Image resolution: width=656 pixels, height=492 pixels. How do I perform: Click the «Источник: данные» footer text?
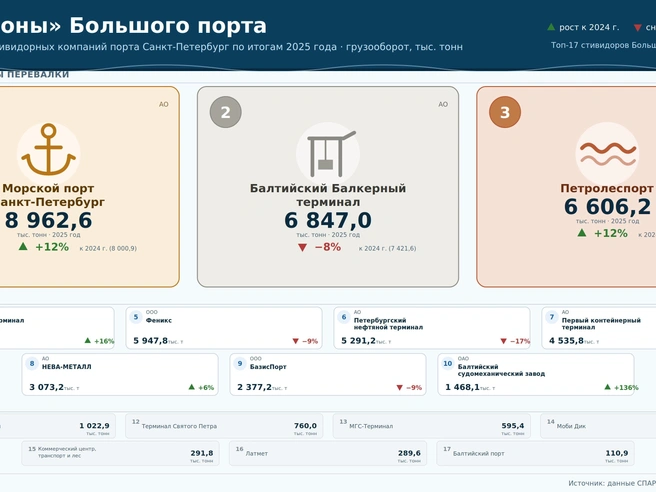(x=612, y=483)
